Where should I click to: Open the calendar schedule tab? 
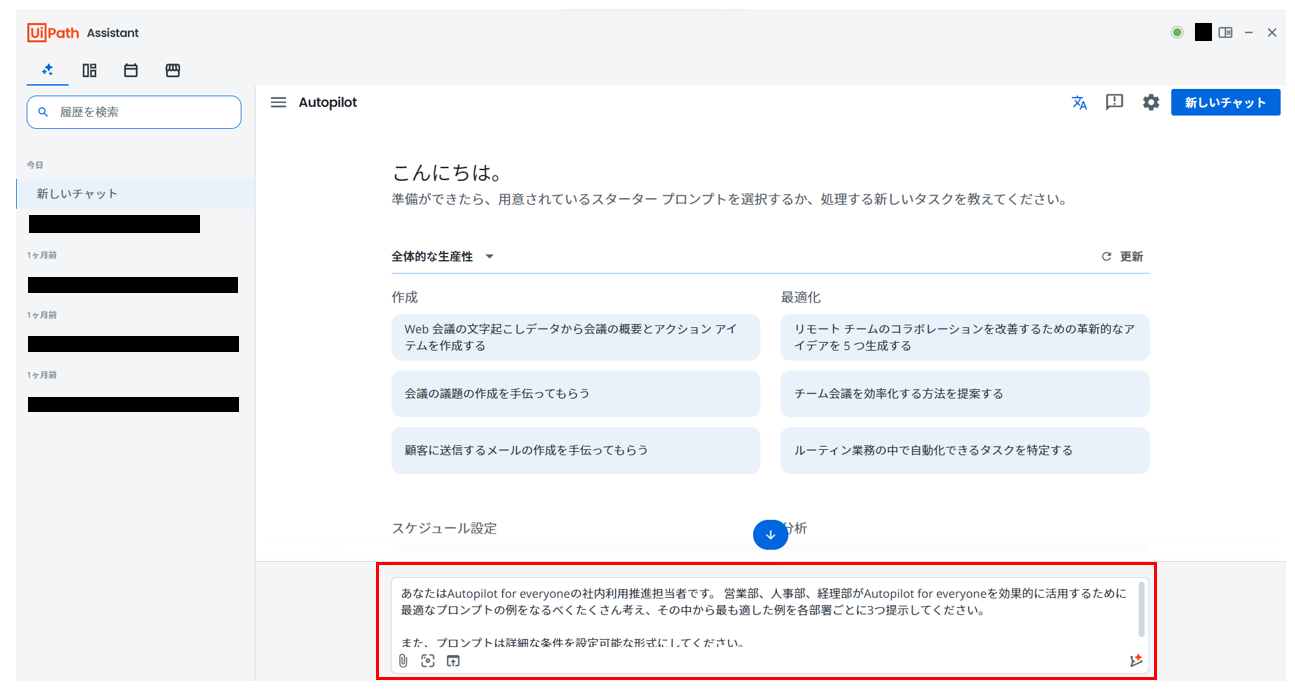130,70
